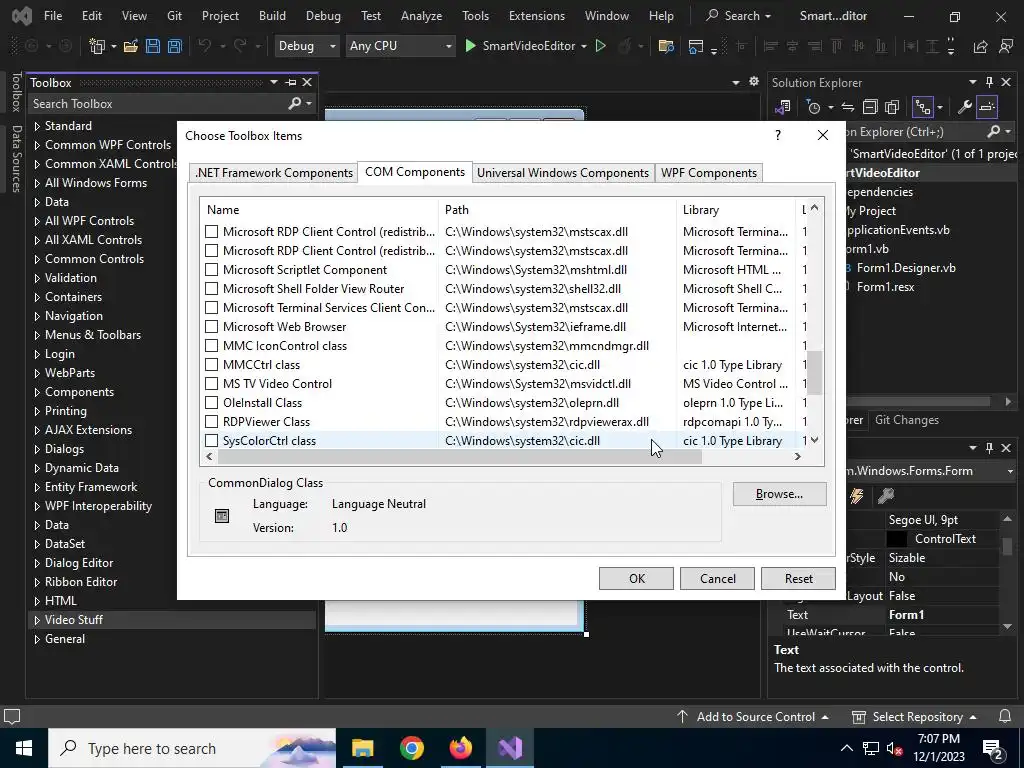The image size is (1024, 768).
Task: Check the MS TV Video Control checkbox
Action: click(x=212, y=383)
